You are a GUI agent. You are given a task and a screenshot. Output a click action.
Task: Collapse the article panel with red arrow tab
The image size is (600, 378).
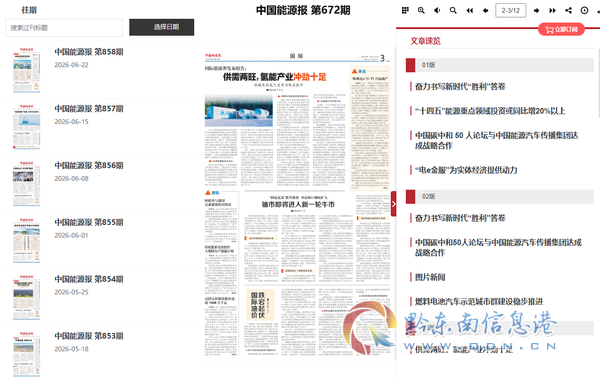(x=393, y=204)
